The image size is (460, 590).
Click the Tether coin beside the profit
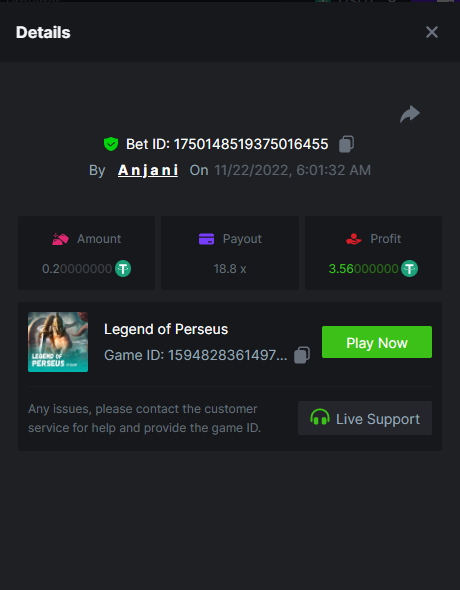pos(409,269)
